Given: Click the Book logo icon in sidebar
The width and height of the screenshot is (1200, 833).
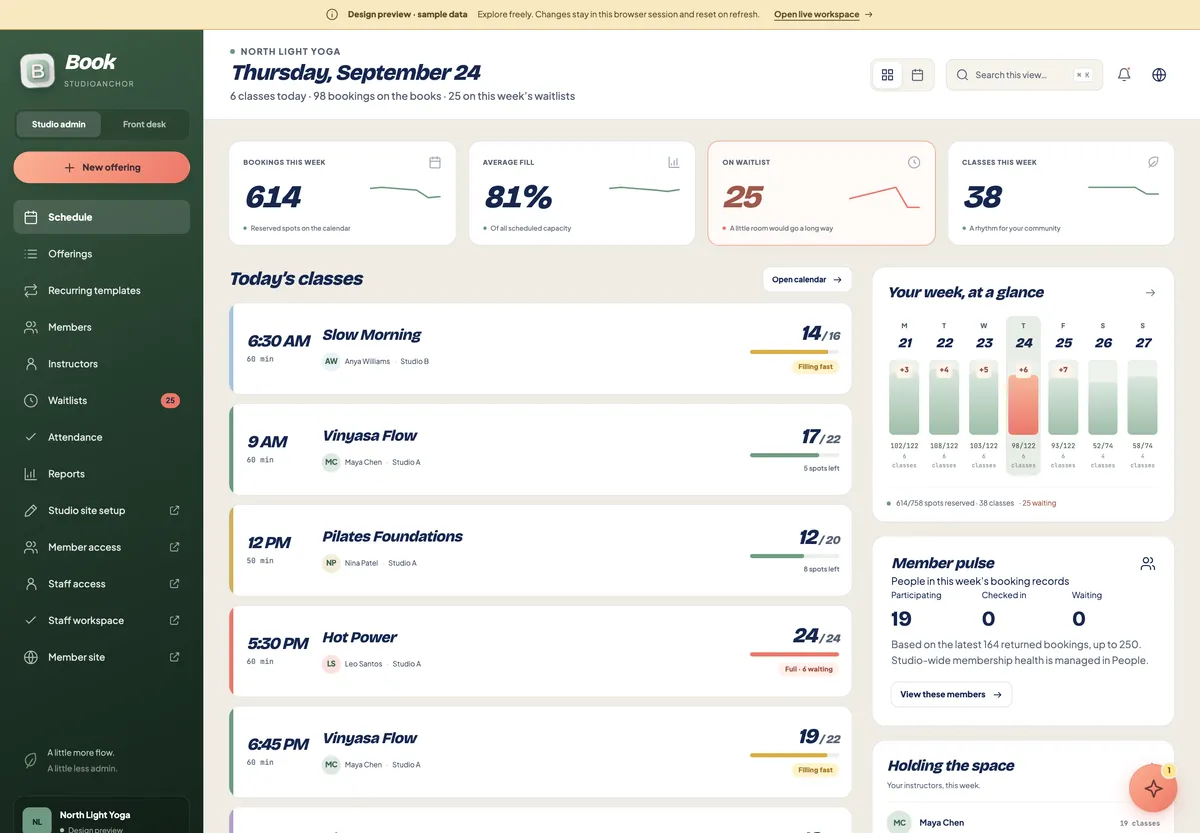Looking at the screenshot, I should pyautogui.click(x=38, y=71).
